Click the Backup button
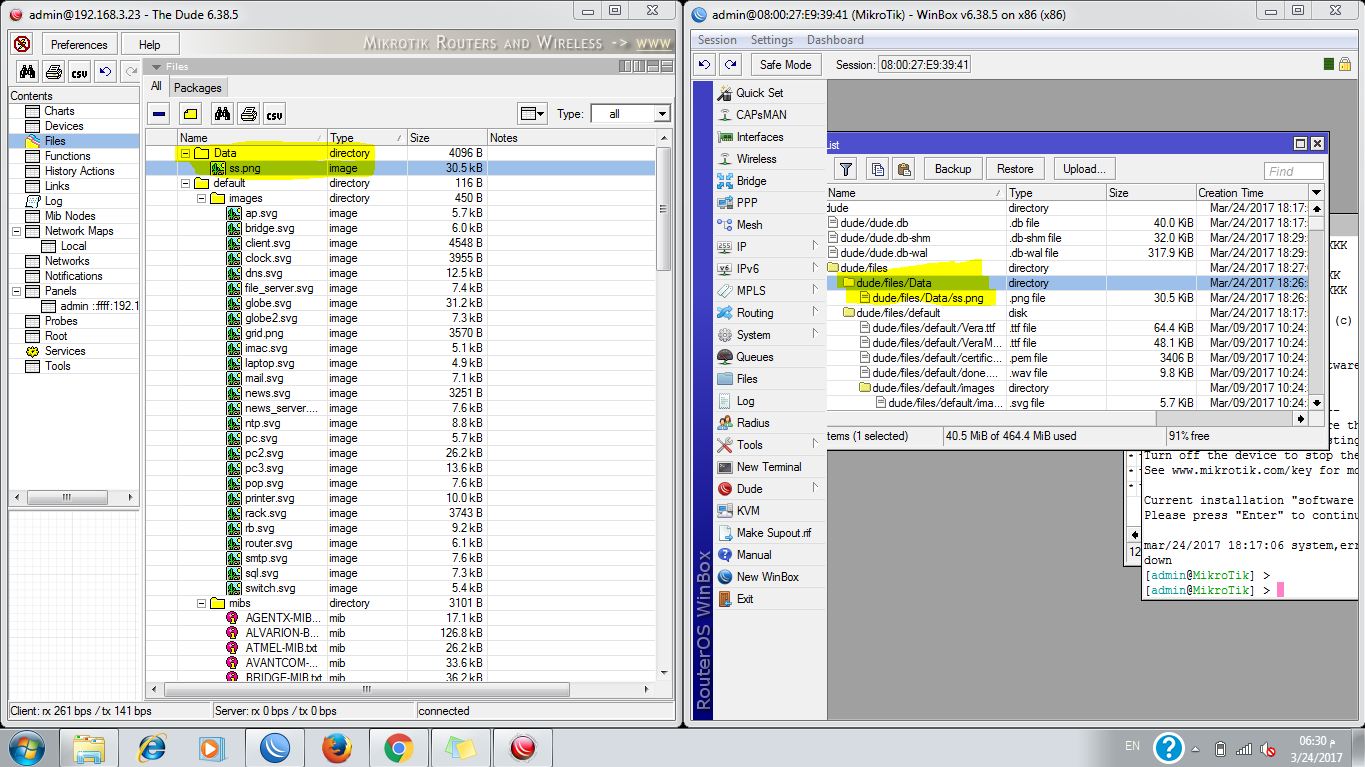Image resolution: width=1365 pixels, height=767 pixels. (952, 169)
